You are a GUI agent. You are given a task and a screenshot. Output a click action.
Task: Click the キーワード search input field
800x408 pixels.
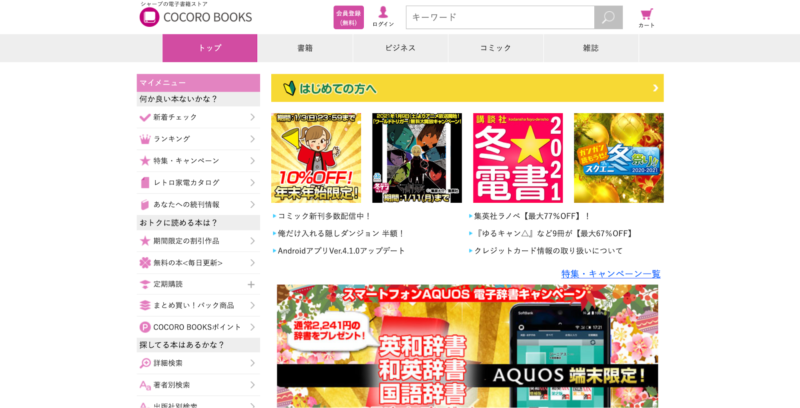tap(500, 17)
